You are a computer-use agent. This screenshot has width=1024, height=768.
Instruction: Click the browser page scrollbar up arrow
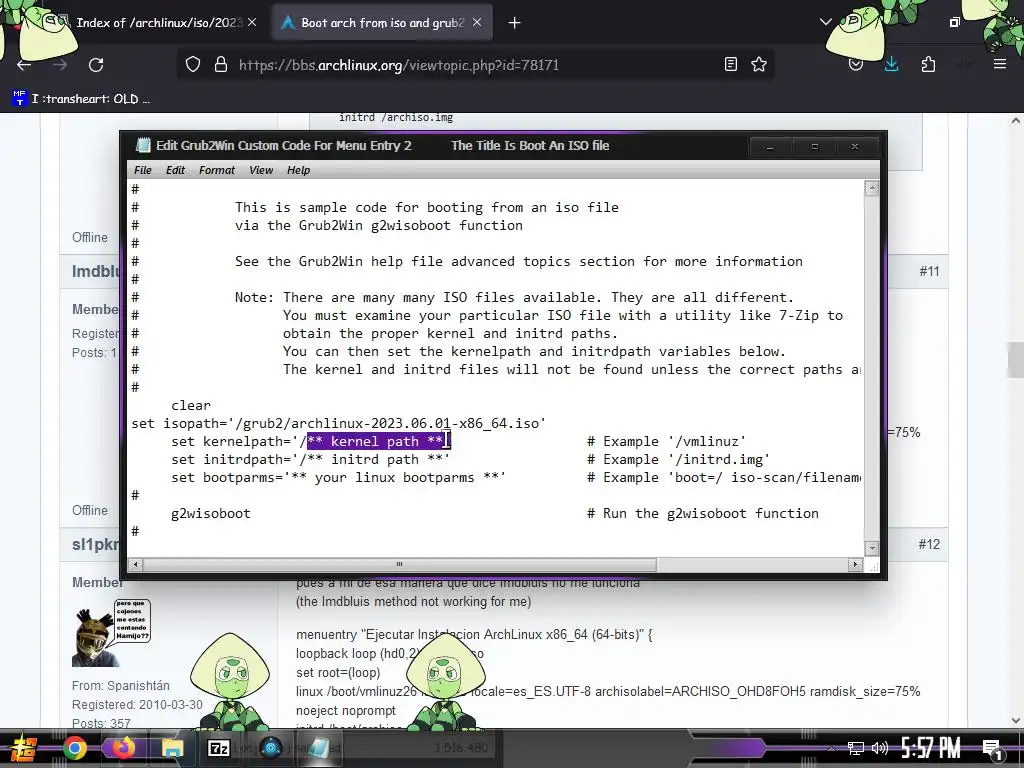pyautogui.click(x=1016, y=121)
